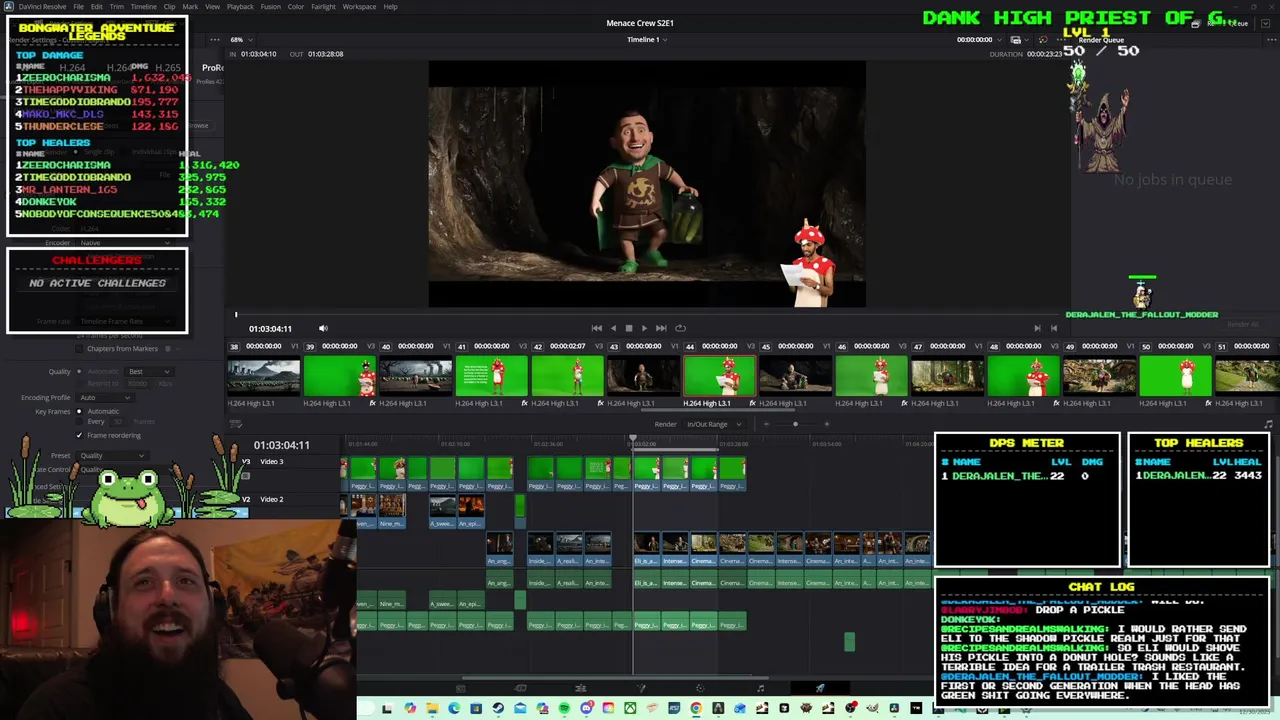The width and height of the screenshot is (1280, 720).
Task: Adjust the timeline zoom slider near Render
Action: pyautogui.click(x=795, y=424)
